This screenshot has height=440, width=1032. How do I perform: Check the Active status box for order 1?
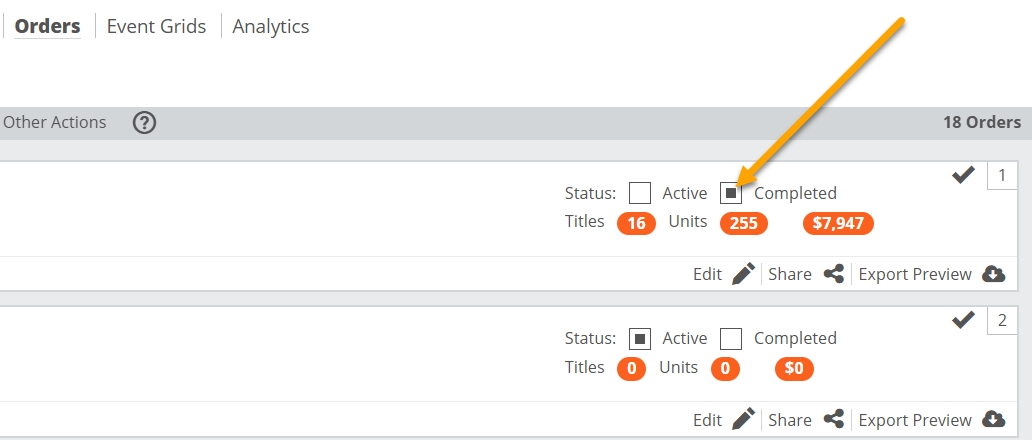click(x=640, y=193)
